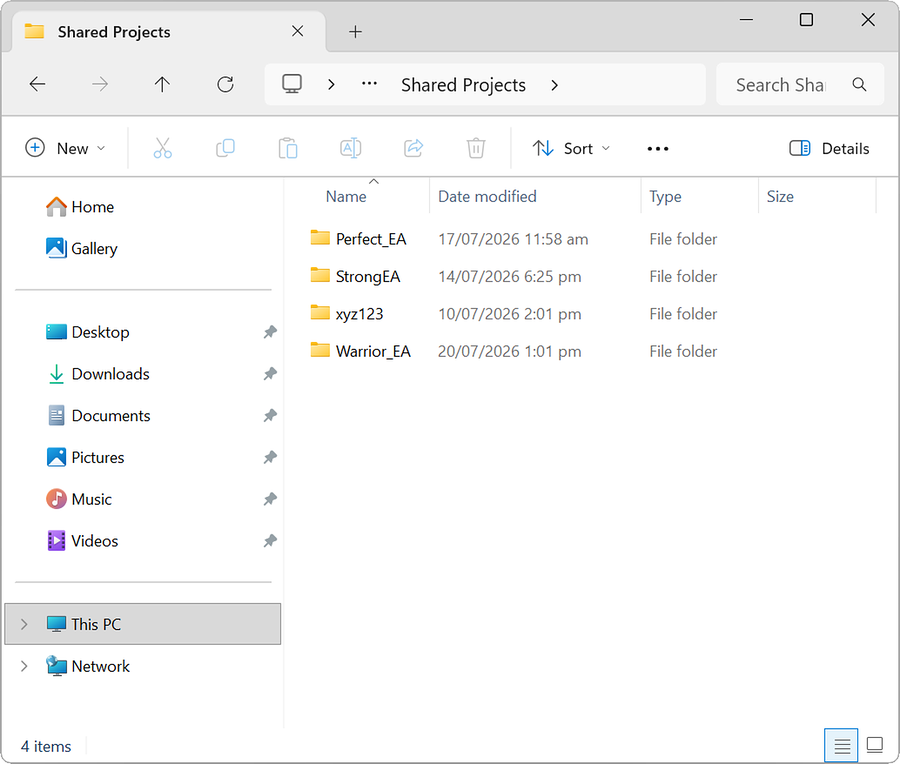Screen dimensions: 900x764
Task: Click the pin icon beside Pictures
Action: tap(270, 457)
